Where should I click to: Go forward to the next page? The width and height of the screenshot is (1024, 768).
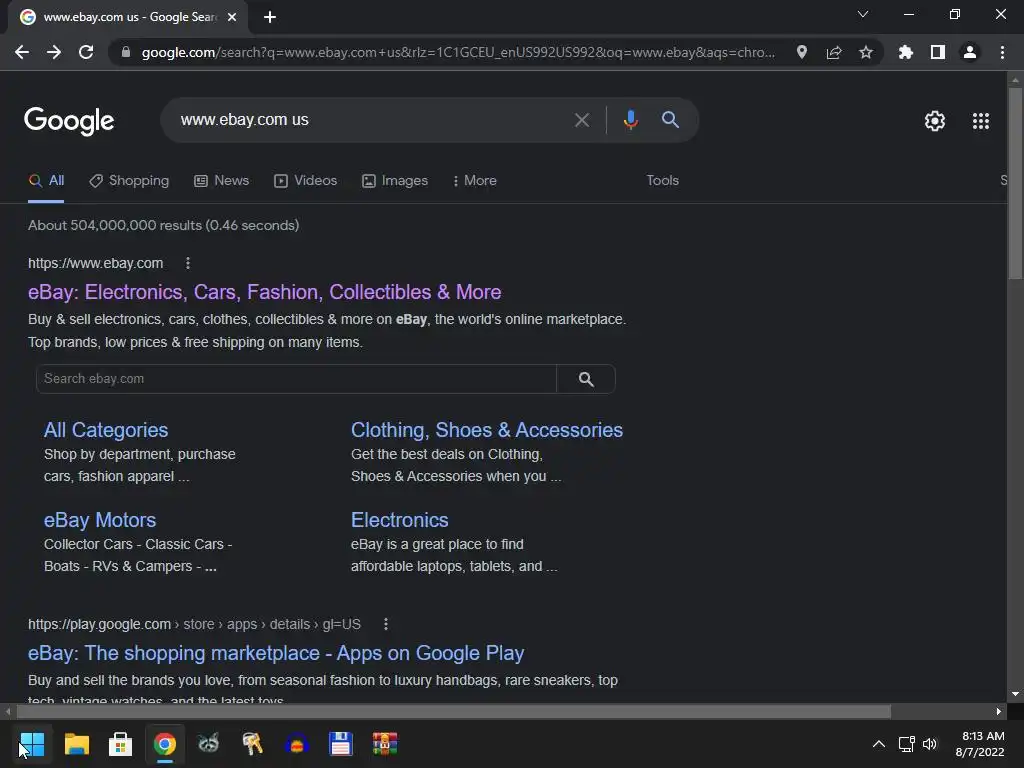(54, 52)
